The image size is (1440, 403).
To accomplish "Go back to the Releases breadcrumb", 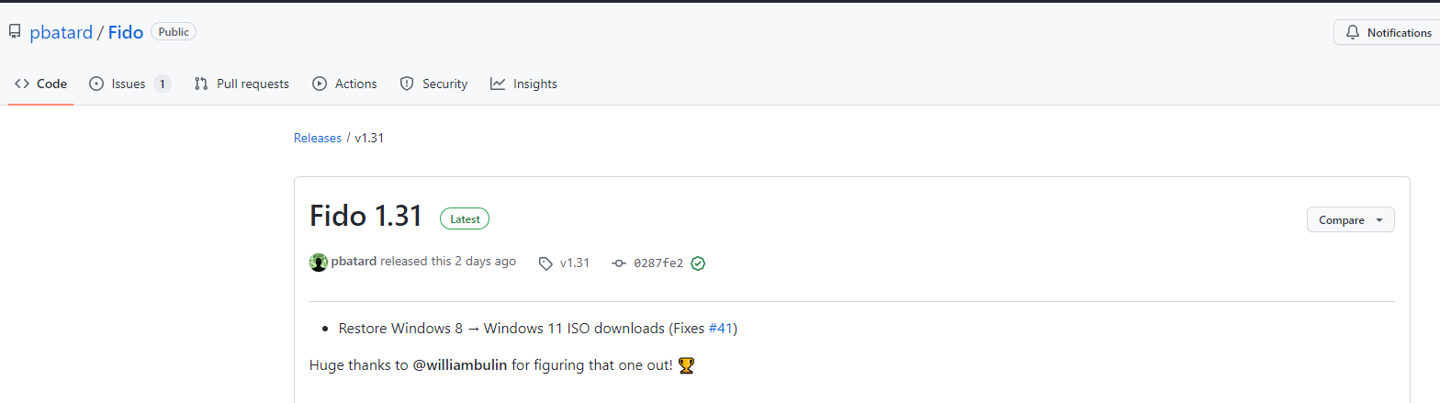I will (317, 138).
